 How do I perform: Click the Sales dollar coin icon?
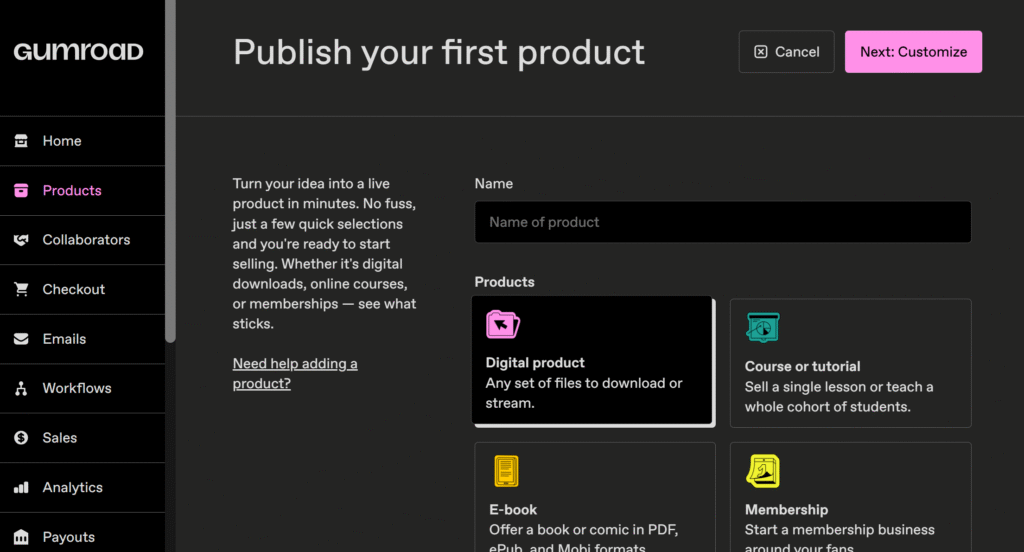[21, 438]
